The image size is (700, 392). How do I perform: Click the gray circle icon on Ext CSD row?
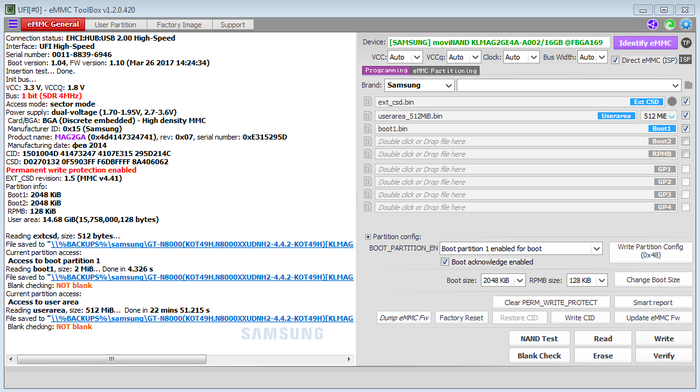pyautogui.click(x=672, y=102)
